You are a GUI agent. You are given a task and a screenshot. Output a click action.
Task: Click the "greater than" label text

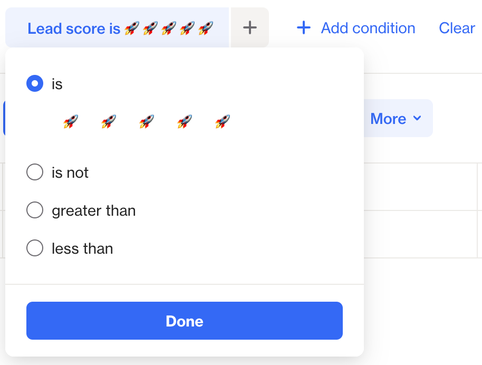coord(94,211)
